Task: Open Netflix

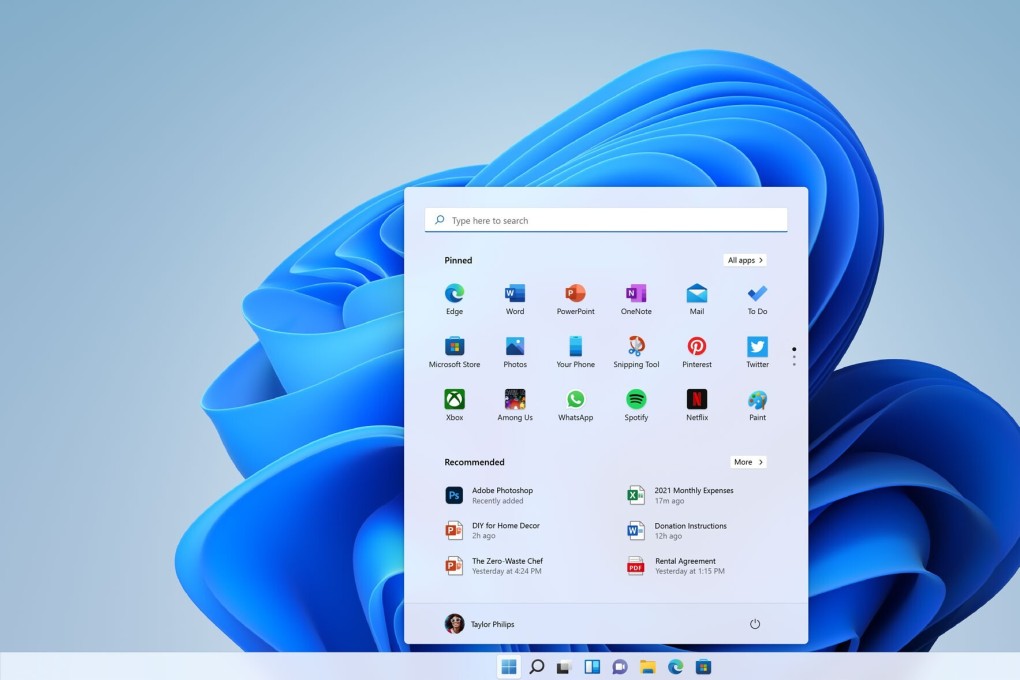Action: click(x=696, y=397)
